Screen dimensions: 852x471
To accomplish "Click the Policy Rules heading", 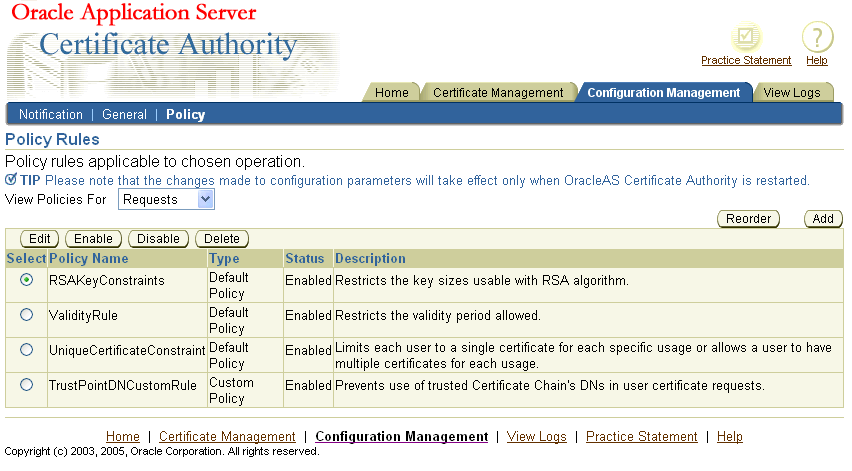I will pos(52,140).
